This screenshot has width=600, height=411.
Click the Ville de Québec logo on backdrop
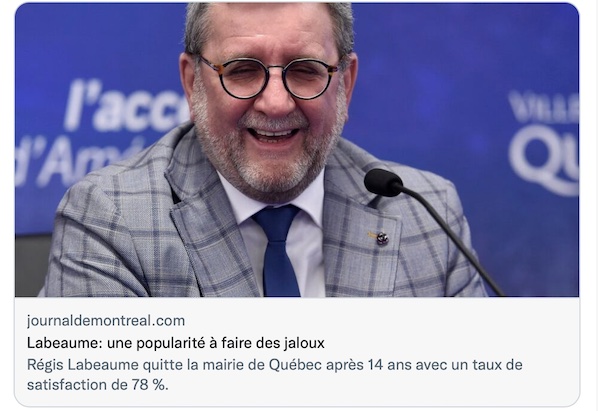544,142
